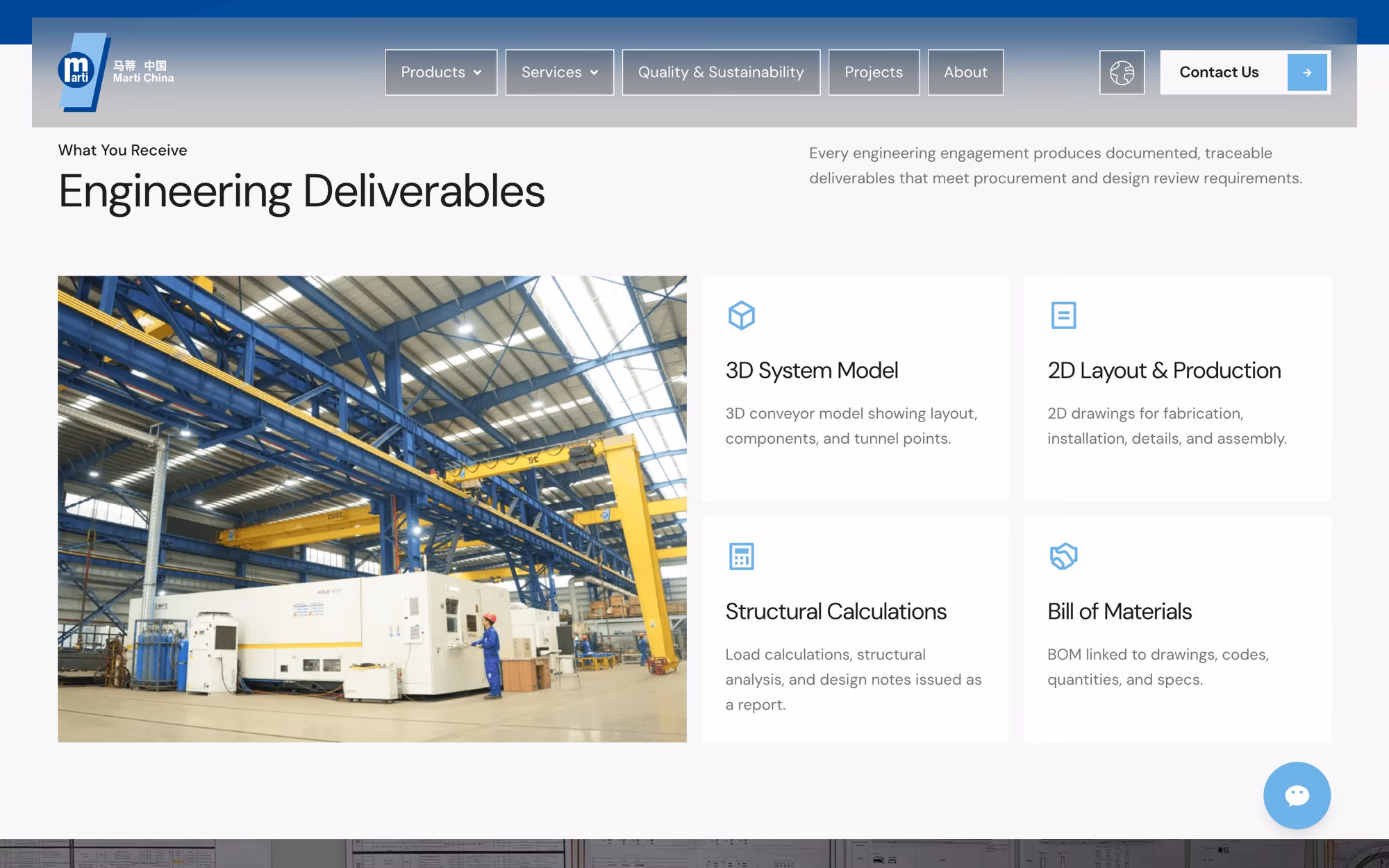Select the Bill of Materials heading
1389x868 pixels.
tap(1120, 611)
